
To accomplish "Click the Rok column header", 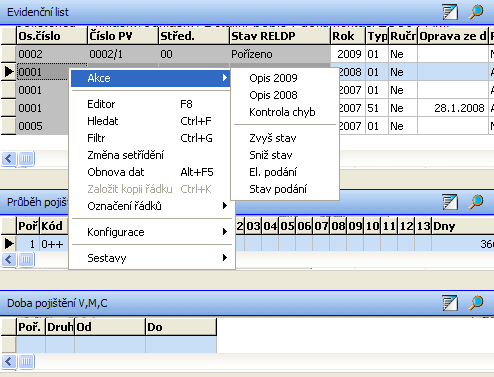I will click(348, 36).
